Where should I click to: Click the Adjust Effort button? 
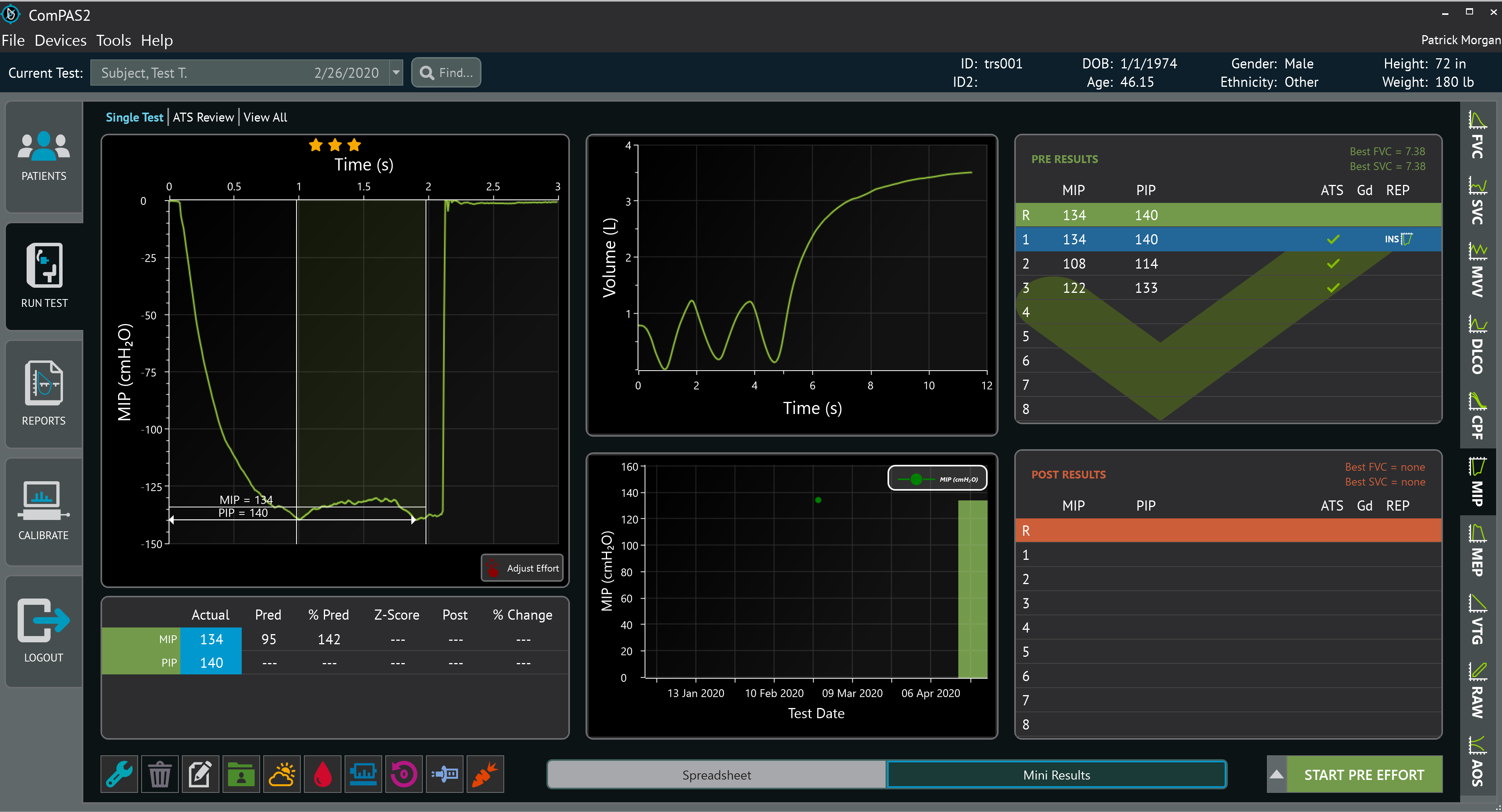click(x=523, y=568)
